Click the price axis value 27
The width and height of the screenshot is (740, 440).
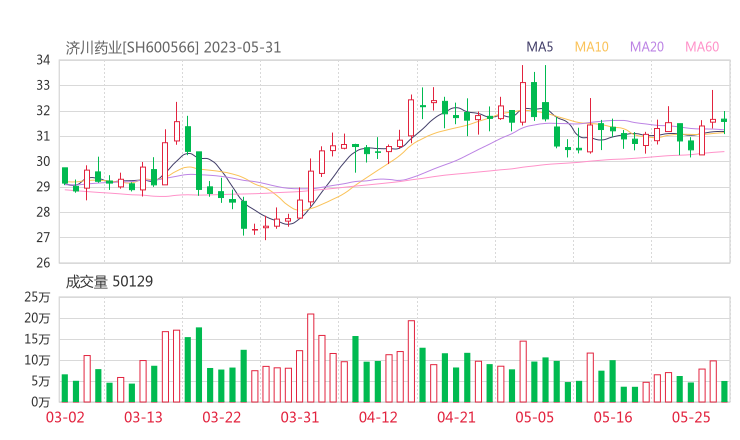[43, 237]
